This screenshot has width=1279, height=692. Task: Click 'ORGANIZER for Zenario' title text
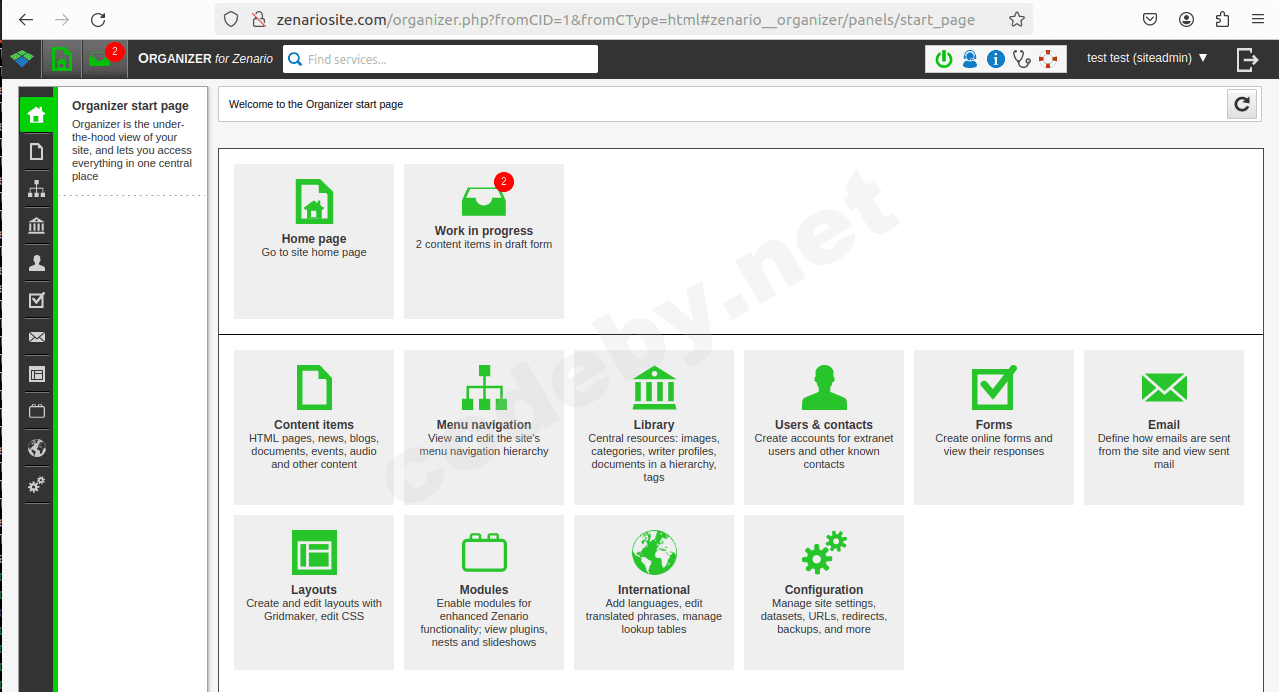205,59
